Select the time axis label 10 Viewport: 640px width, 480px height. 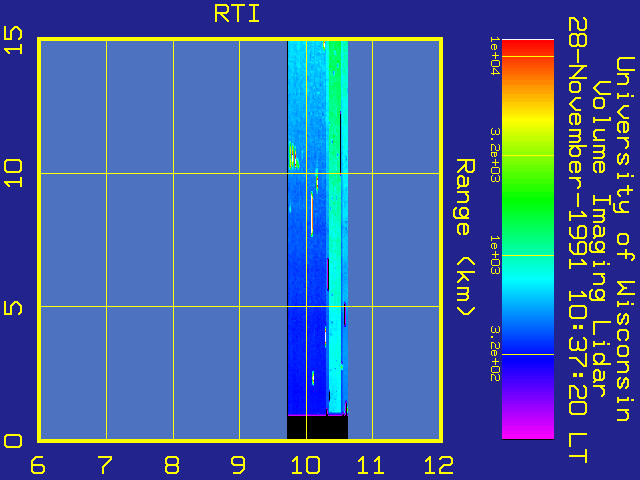coord(305,465)
